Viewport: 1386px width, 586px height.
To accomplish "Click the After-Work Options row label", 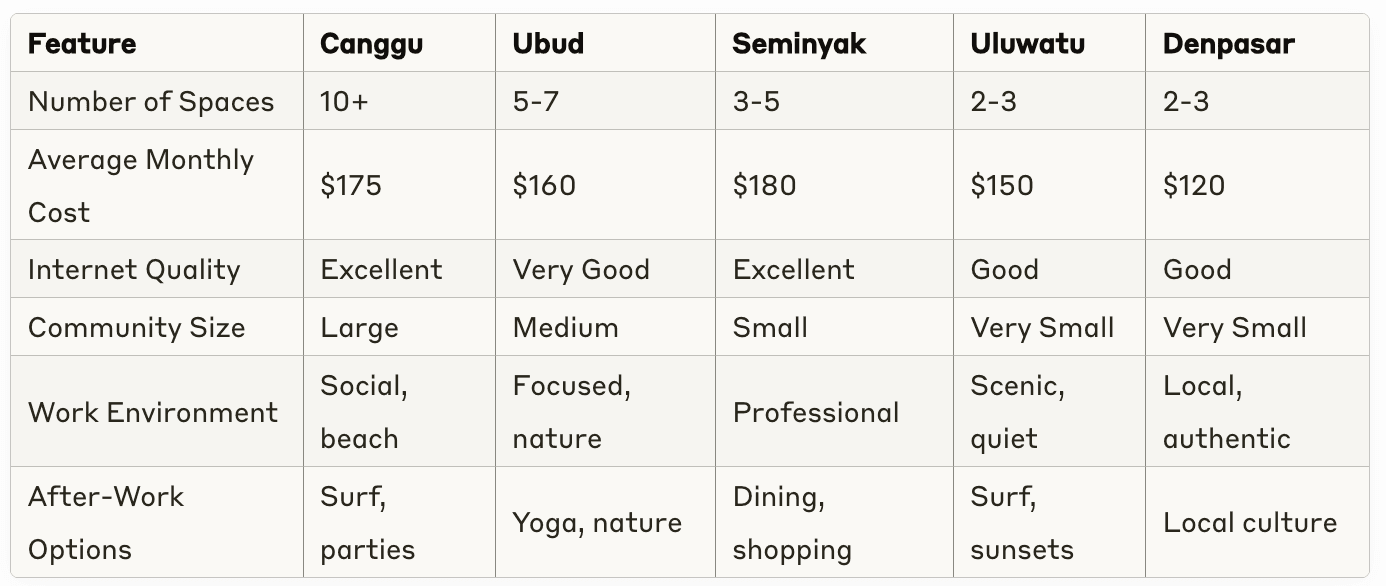I will tap(106, 523).
